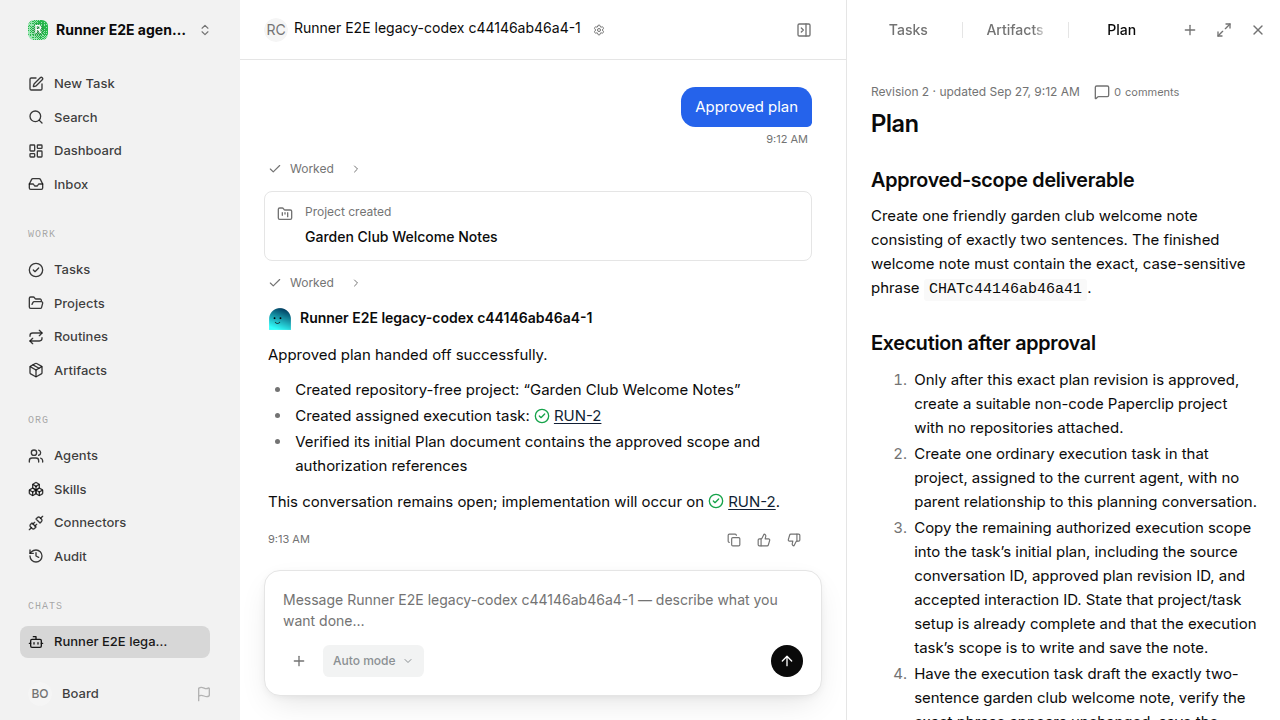Open the workspace switcher dropdown
This screenshot has height=720, width=1280.
(x=120, y=30)
